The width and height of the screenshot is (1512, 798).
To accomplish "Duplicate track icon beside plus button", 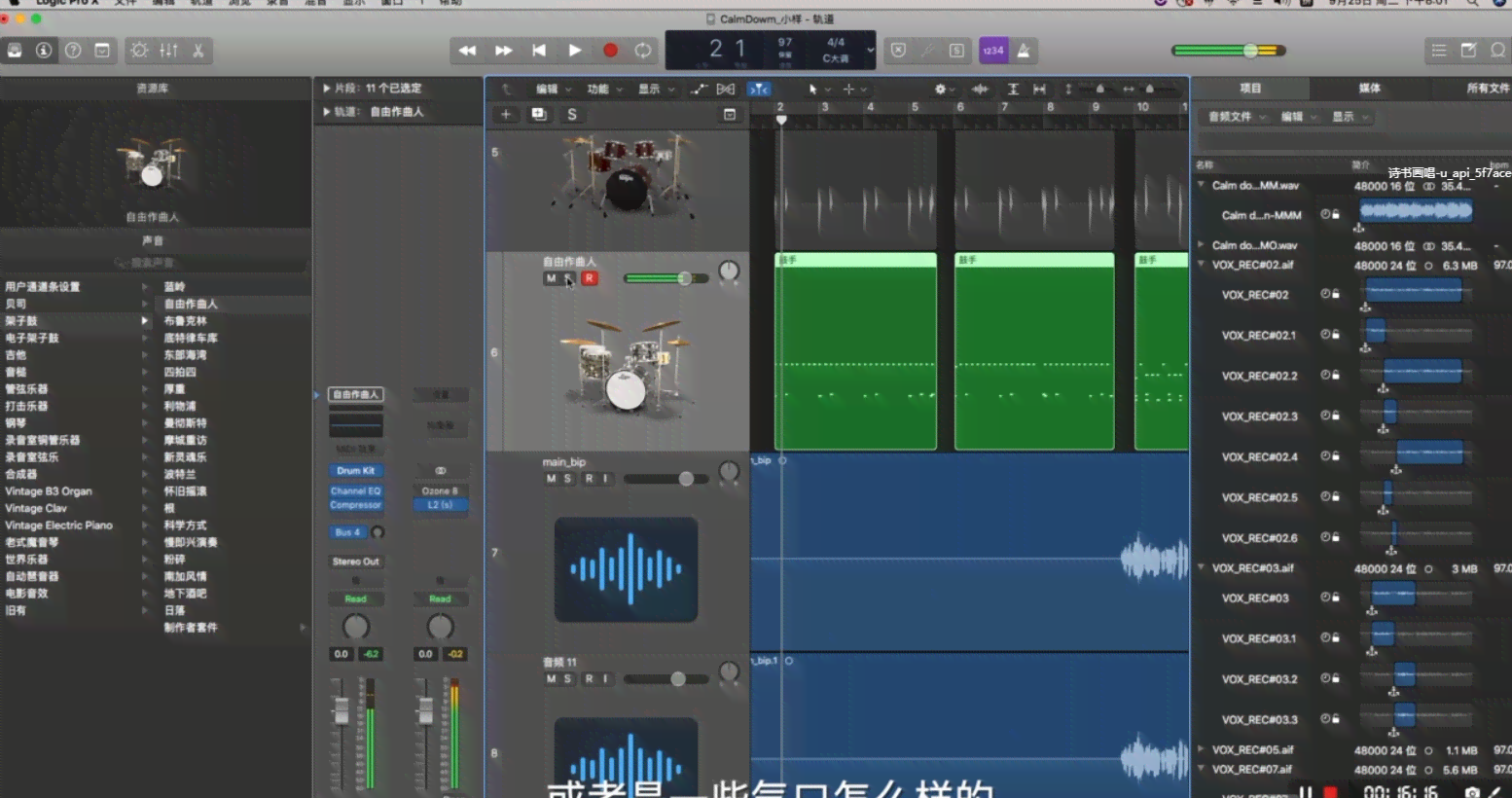I will point(539,115).
